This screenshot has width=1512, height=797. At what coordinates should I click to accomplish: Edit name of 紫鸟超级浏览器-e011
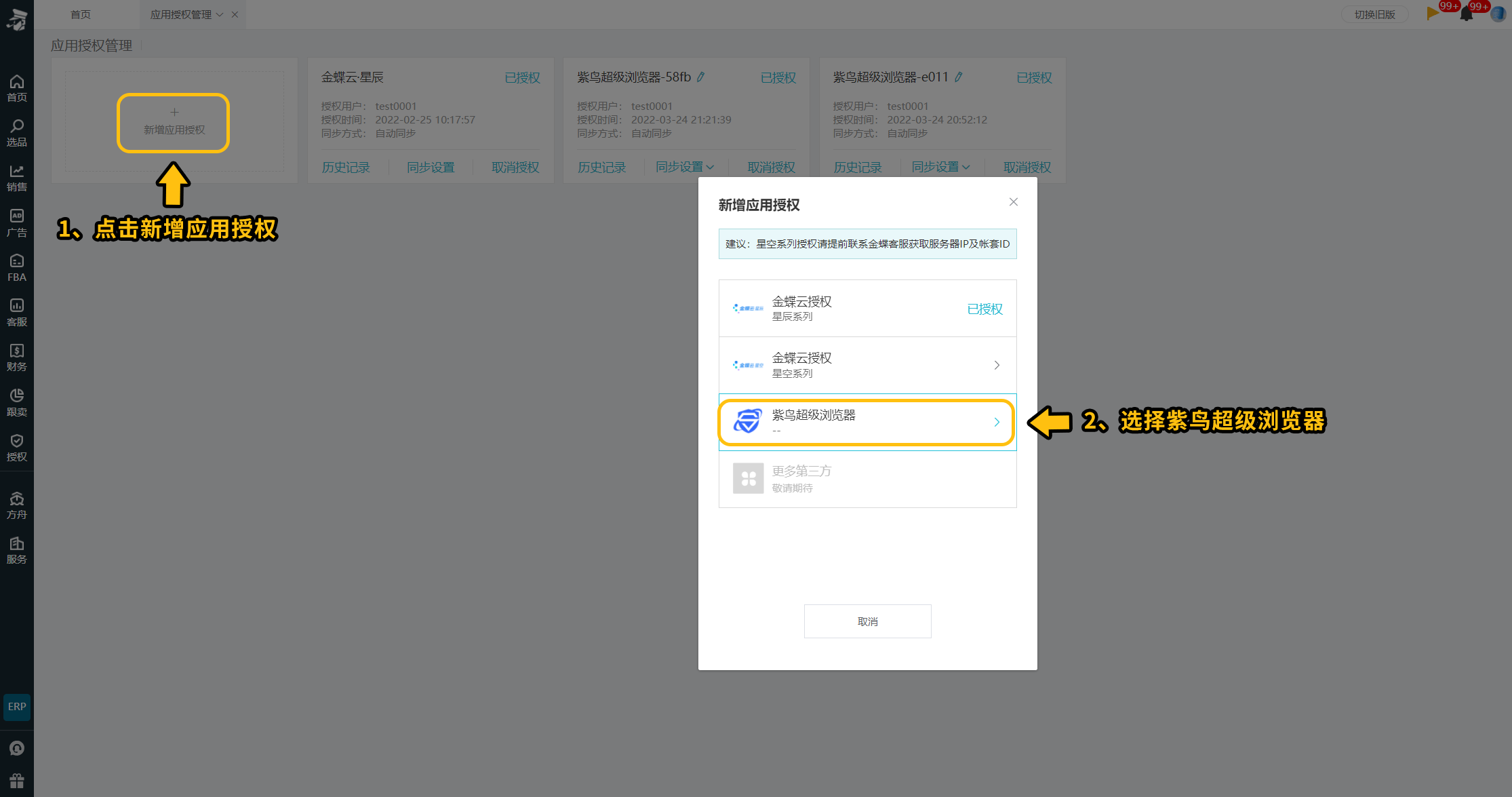(959, 77)
